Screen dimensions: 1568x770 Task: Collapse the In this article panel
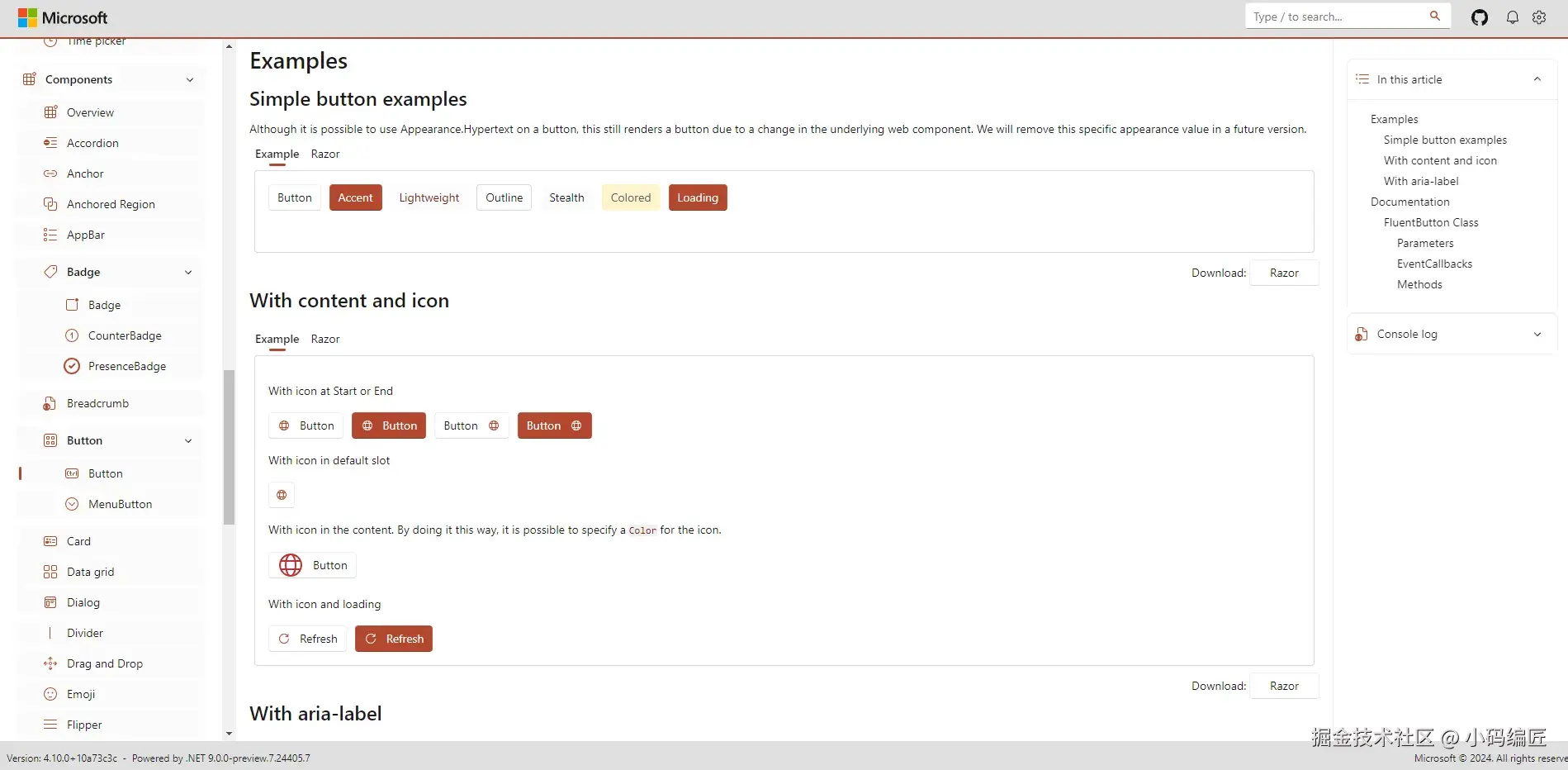[1537, 79]
